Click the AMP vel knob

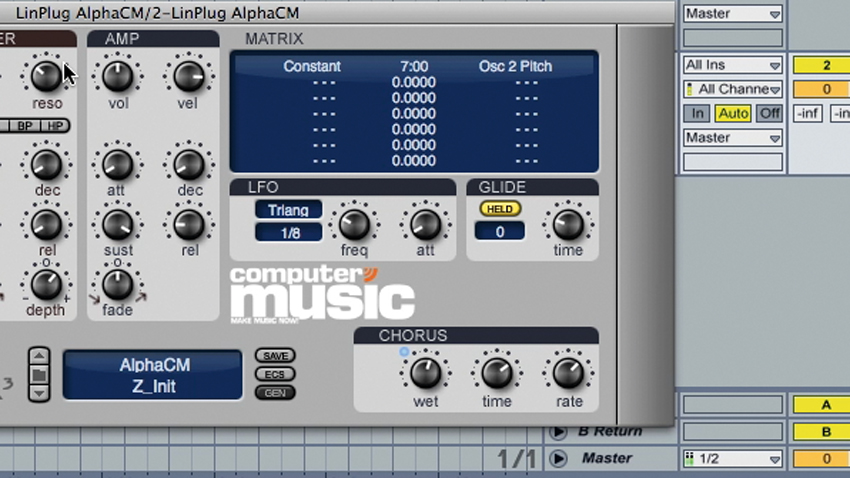click(189, 76)
